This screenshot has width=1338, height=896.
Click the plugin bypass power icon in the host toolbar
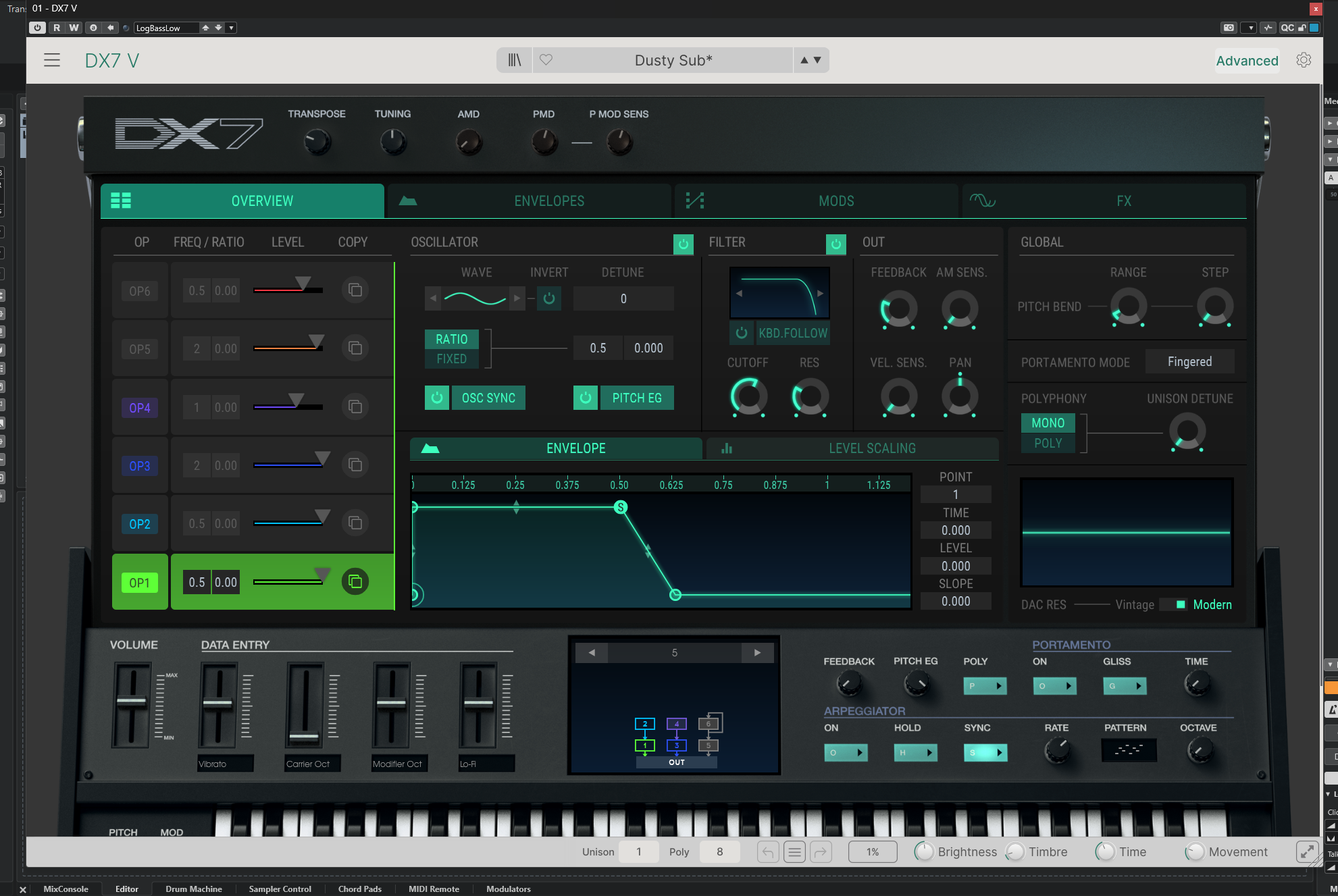(x=38, y=28)
